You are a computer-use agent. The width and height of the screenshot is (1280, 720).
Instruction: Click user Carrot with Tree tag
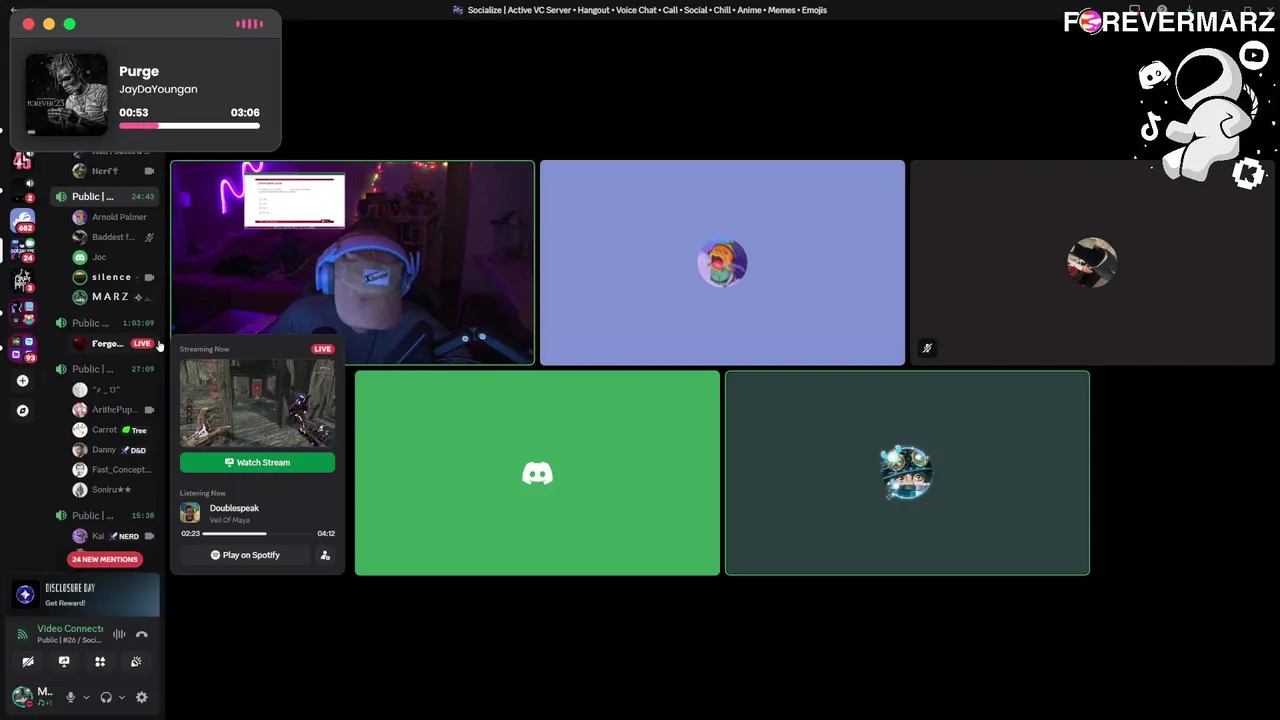pyautogui.click(x=113, y=430)
